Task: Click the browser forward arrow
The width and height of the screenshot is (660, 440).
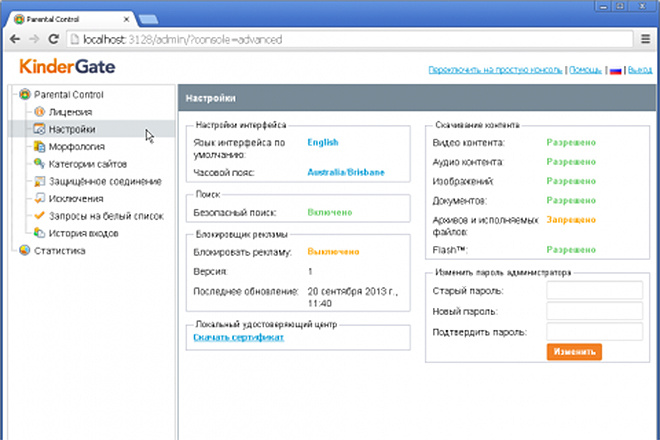Action: coord(34,39)
